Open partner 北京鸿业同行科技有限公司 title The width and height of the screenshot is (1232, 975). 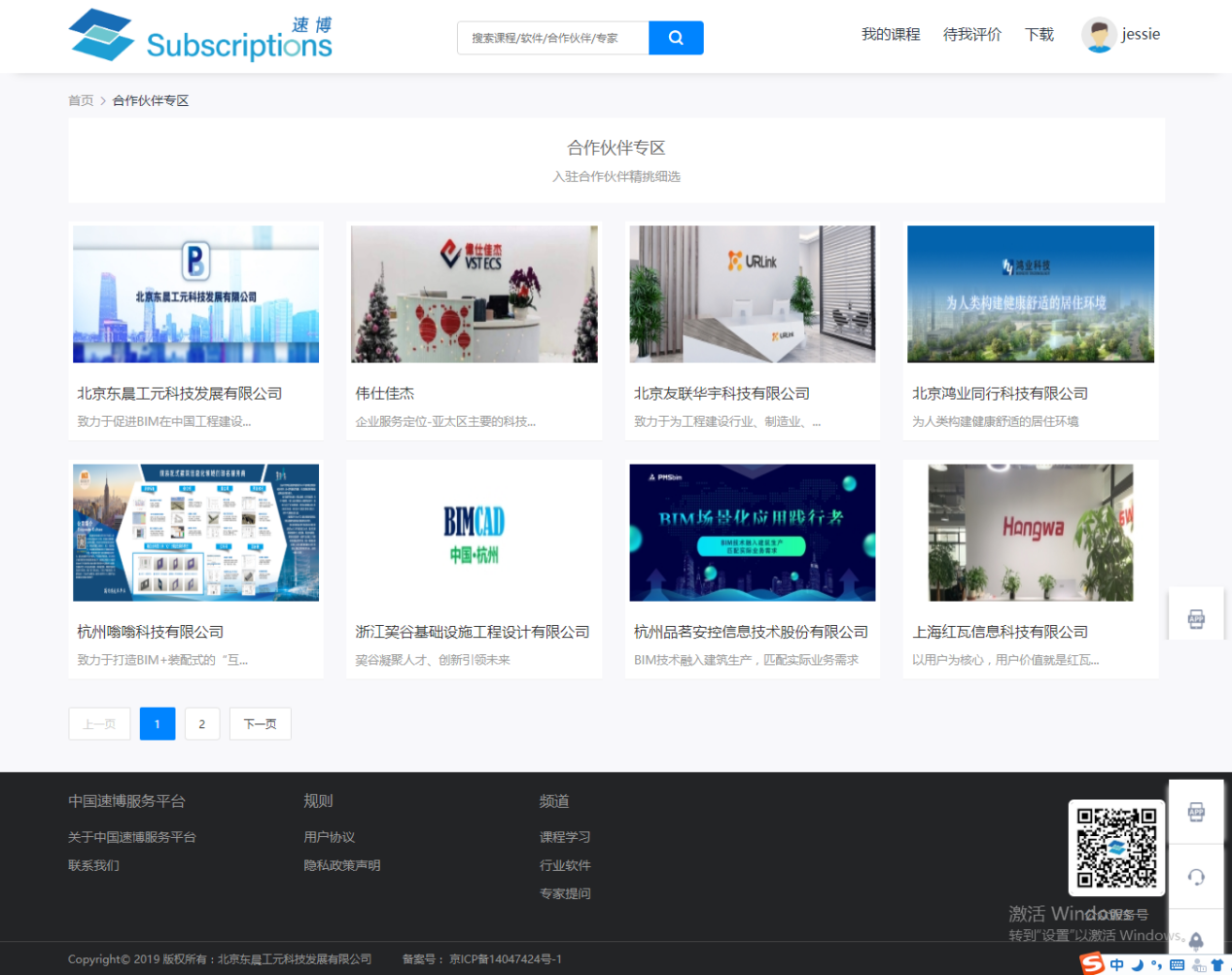click(x=1000, y=394)
